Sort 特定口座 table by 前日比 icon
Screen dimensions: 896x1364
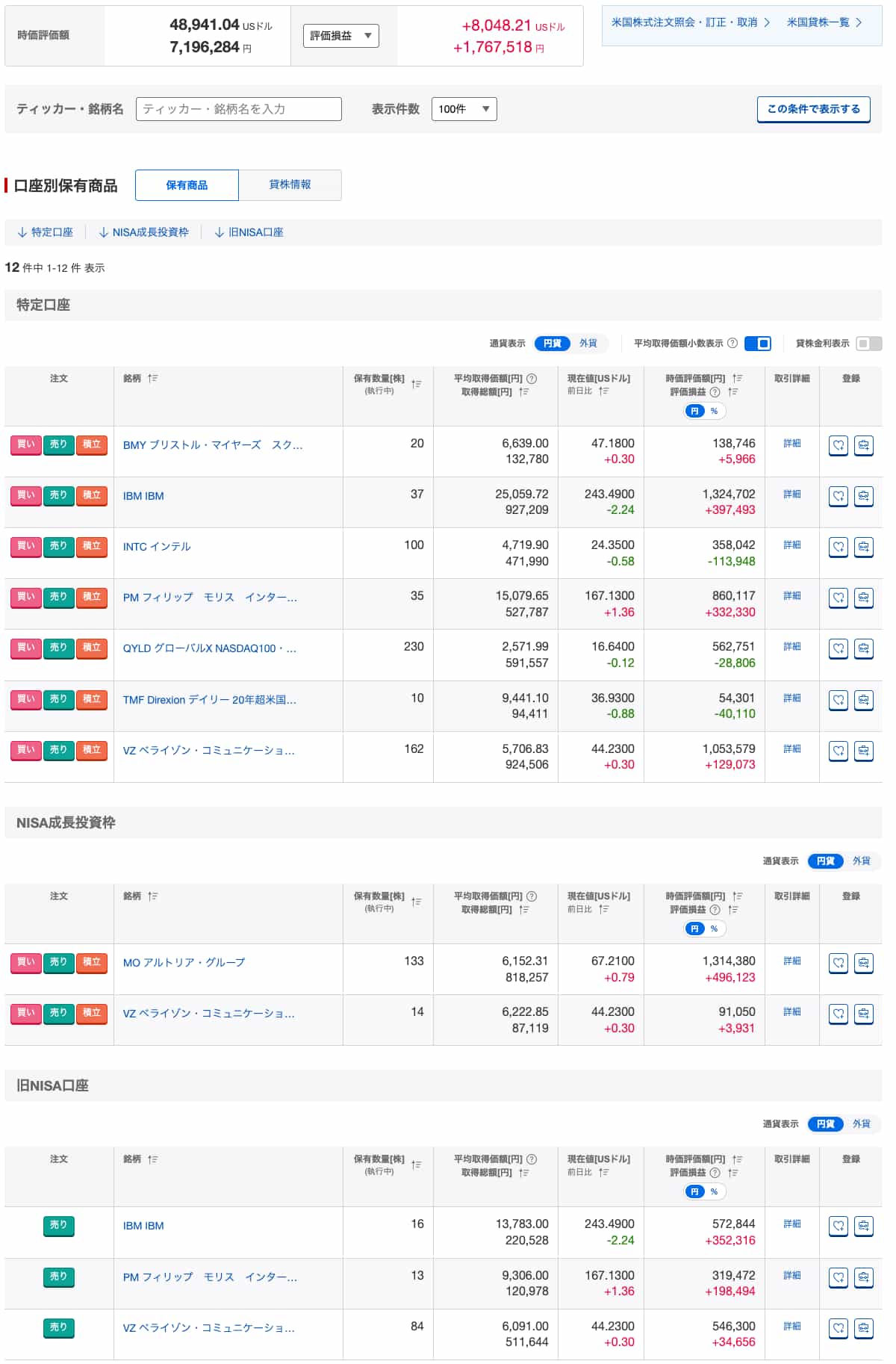603,391
